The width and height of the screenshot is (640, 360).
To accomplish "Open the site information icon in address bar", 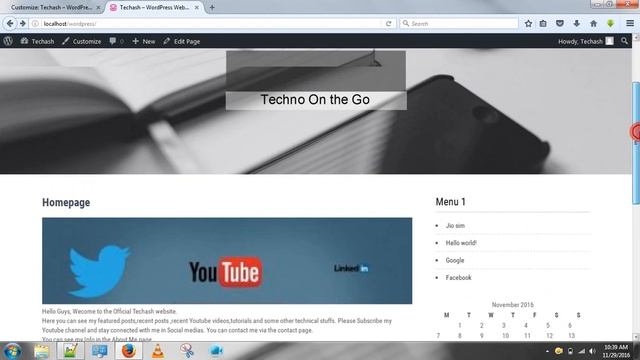I will tap(36, 24).
